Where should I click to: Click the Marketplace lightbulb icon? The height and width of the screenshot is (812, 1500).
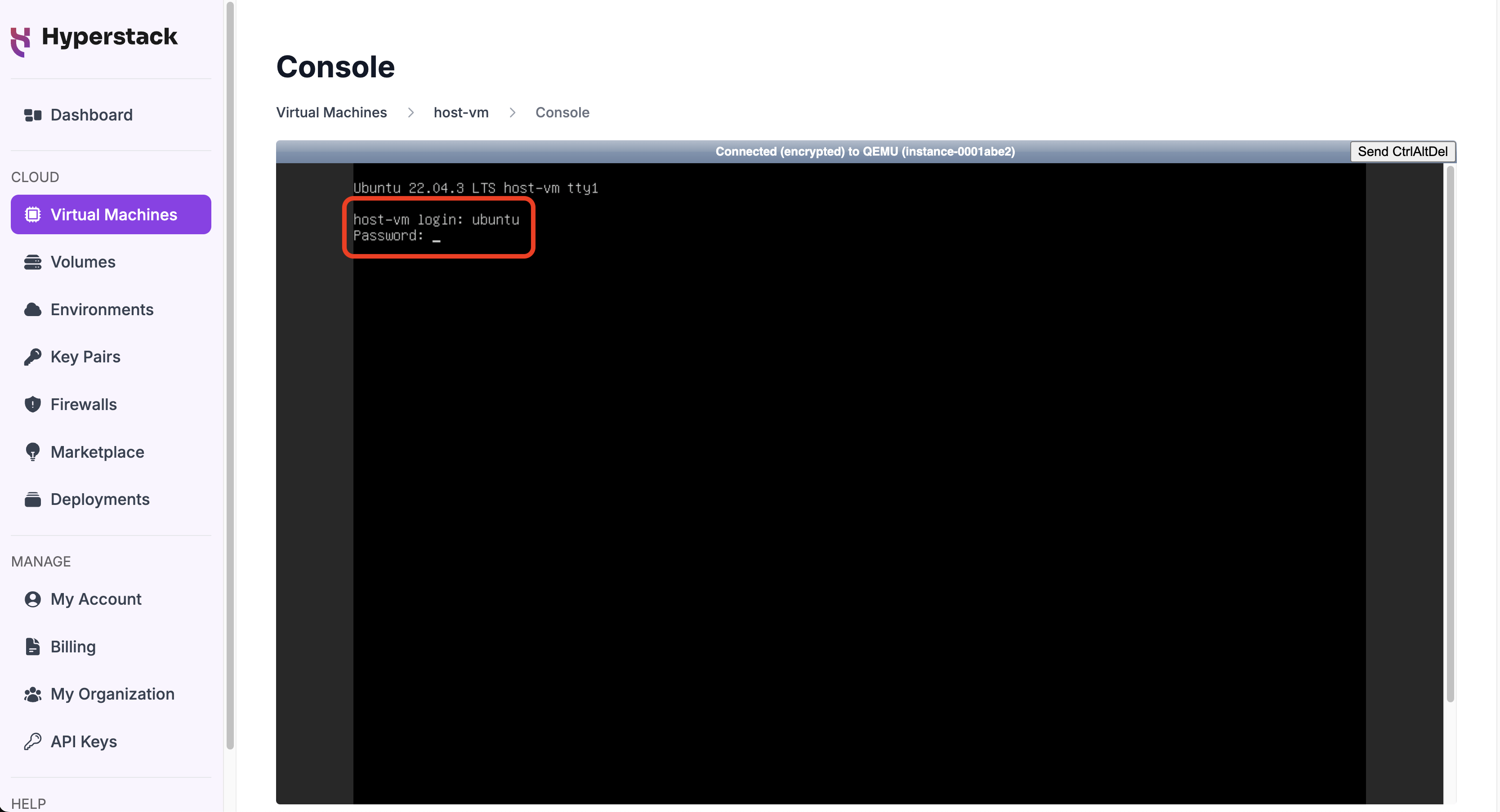pos(33,452)
